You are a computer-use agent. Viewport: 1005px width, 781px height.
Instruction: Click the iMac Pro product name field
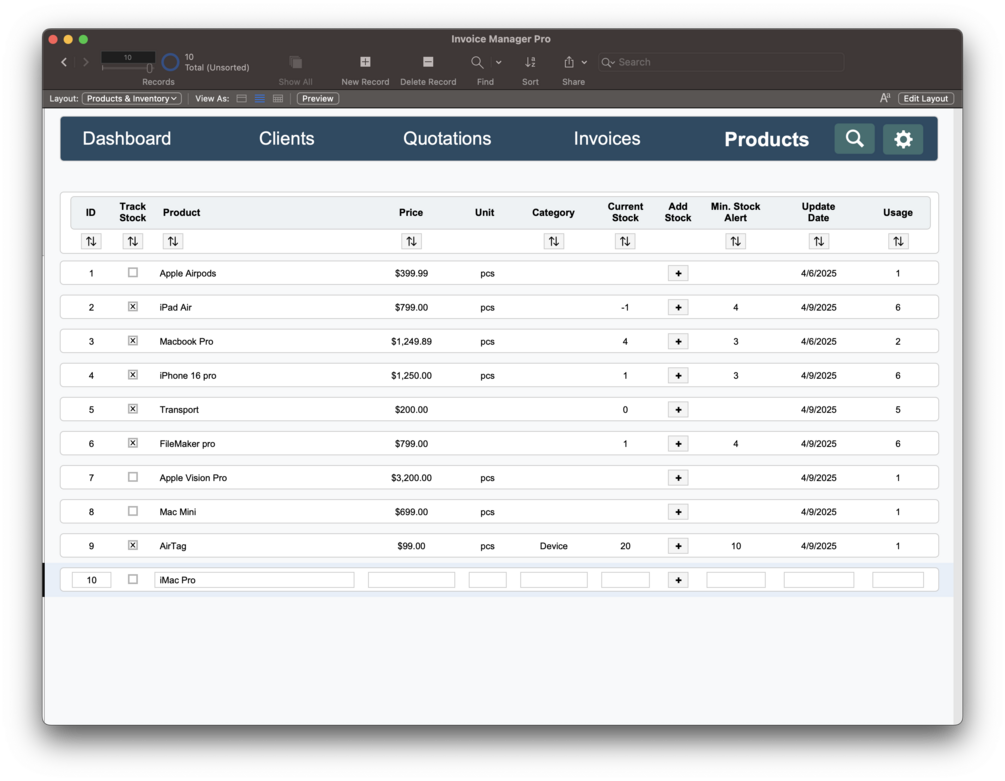(x=254, y=580)
